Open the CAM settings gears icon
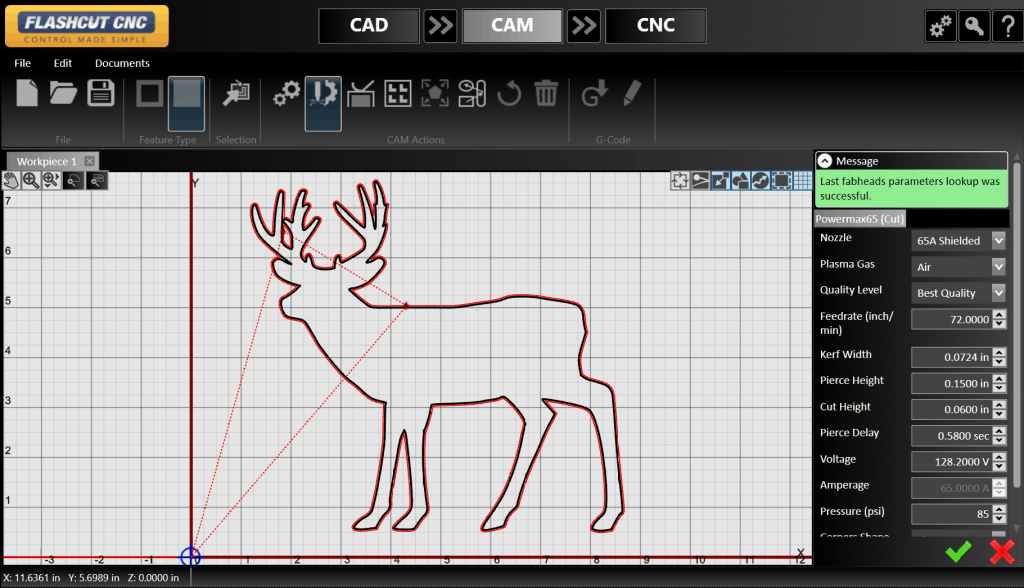1024x588 pixels. 287,93
